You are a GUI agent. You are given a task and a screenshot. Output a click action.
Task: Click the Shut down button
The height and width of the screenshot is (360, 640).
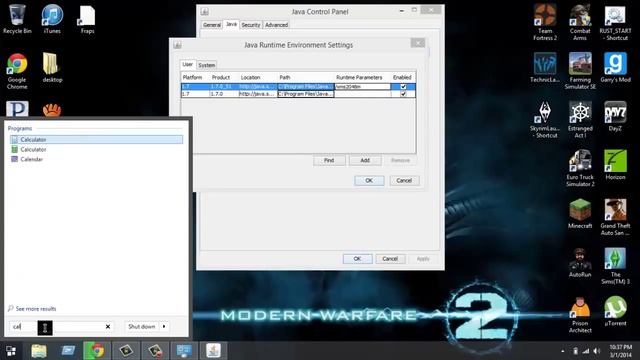142,327
